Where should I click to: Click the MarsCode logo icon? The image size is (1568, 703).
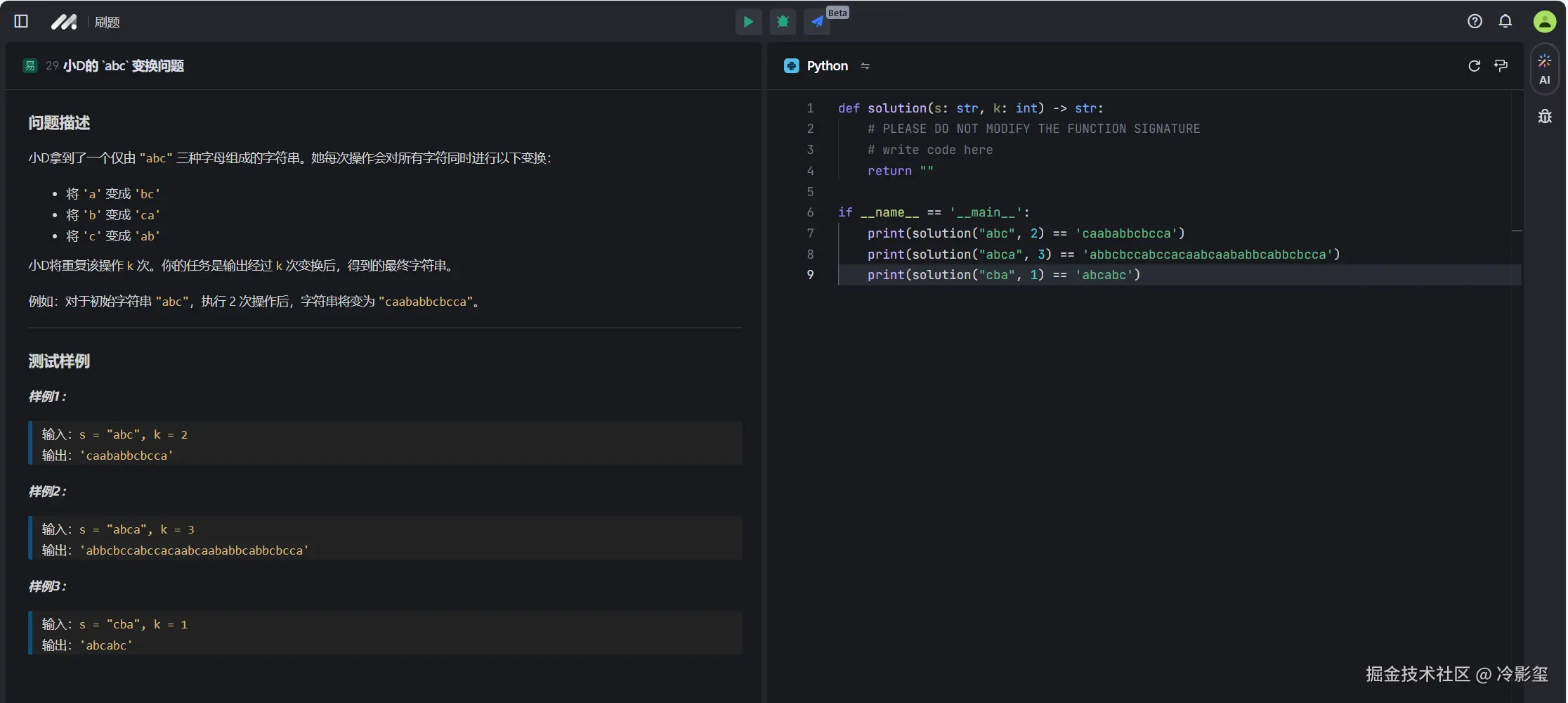coord(64,22)
